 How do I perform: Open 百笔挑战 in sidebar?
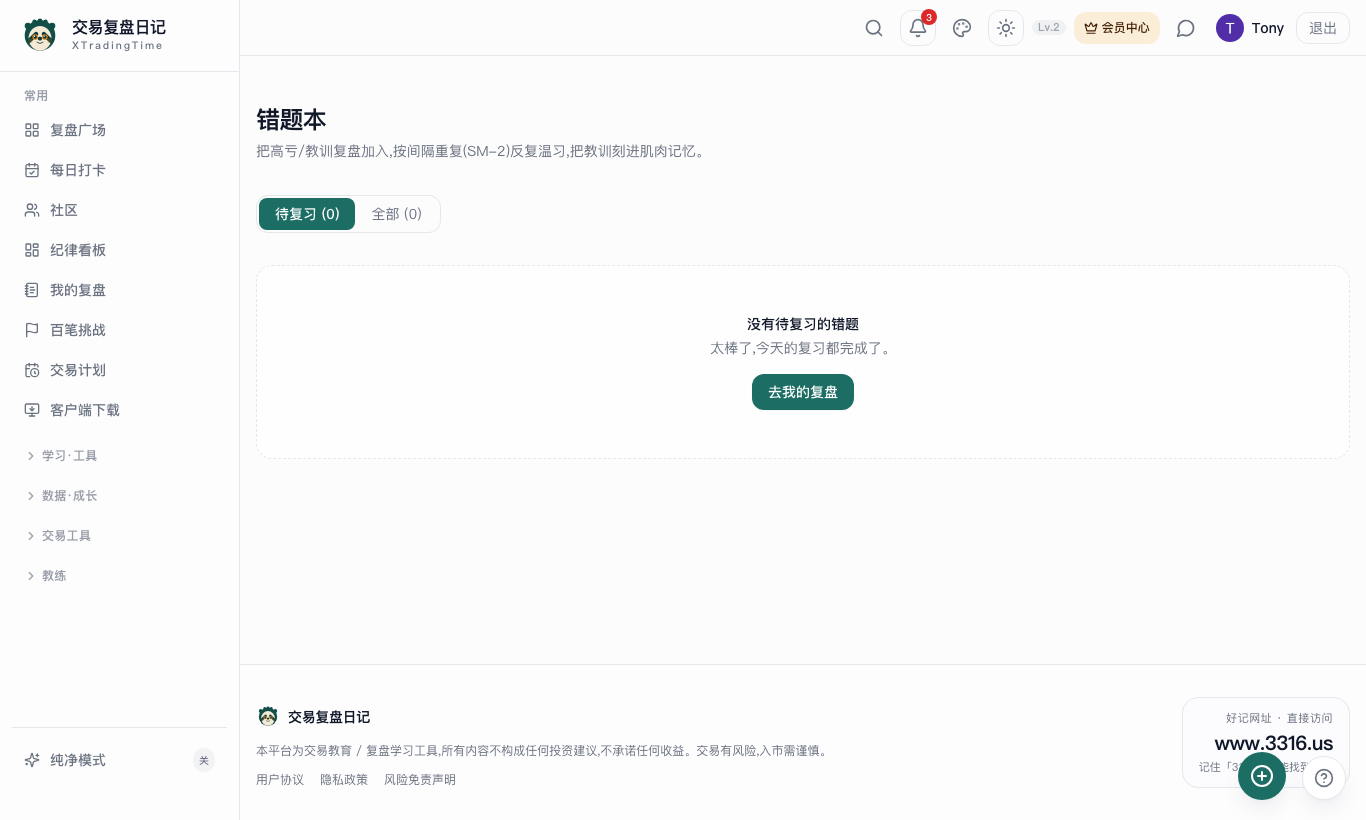pyautogui.click(x=120, y=330)
